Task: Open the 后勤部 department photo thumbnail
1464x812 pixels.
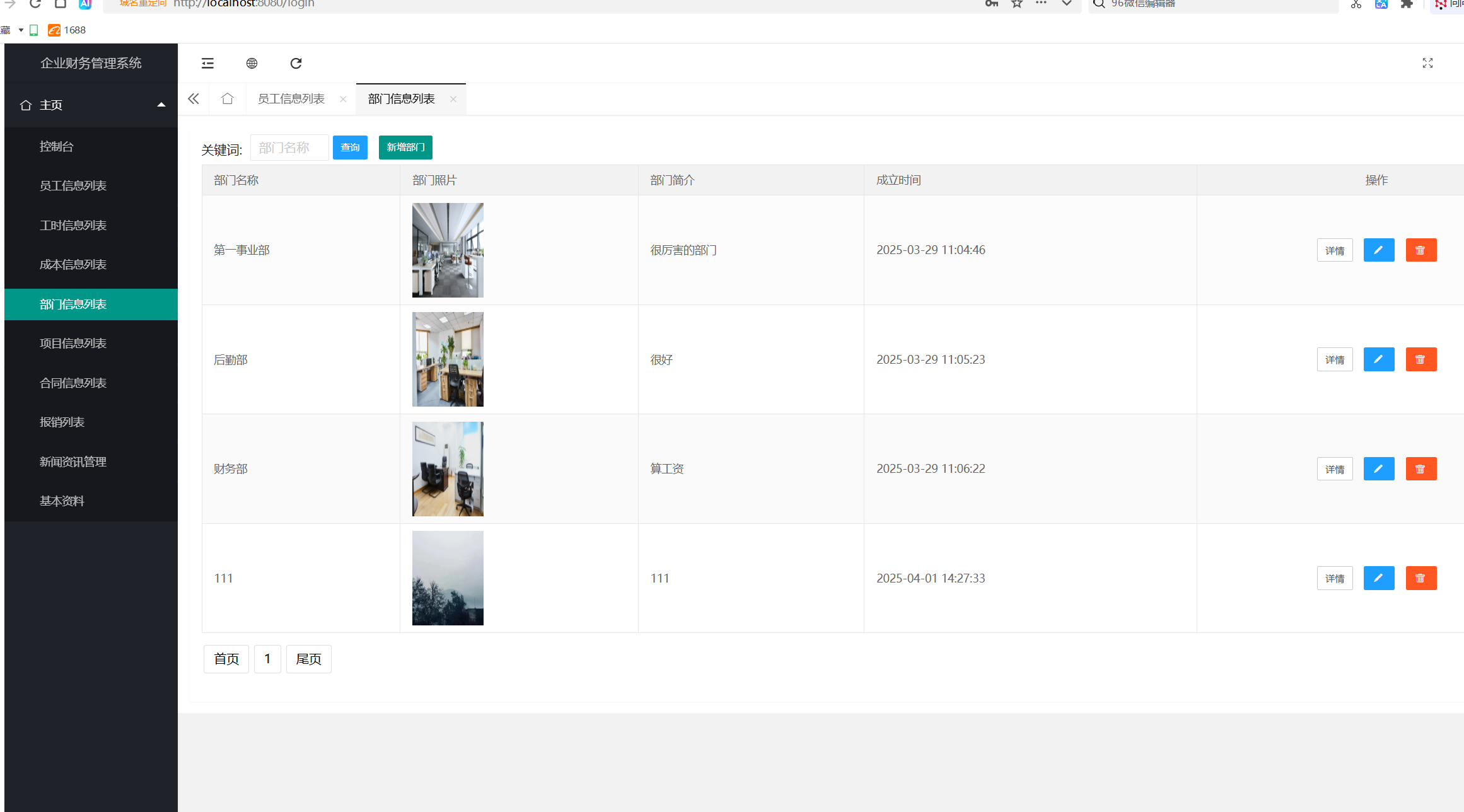Action: pyautogui.click(x=448, y=359)
